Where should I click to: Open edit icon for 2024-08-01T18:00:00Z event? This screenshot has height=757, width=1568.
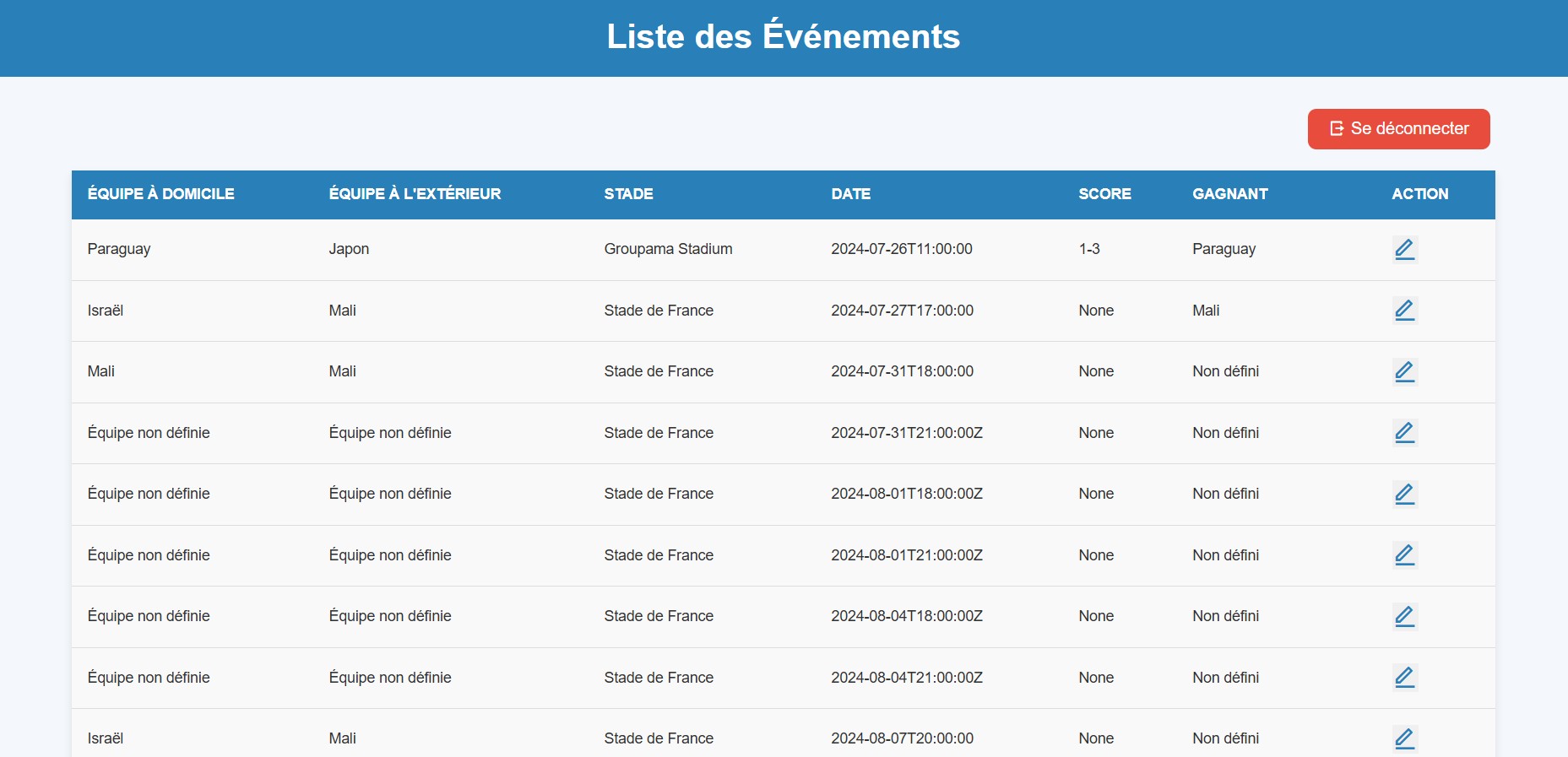pyautogui.click(x=1404, y=494)
